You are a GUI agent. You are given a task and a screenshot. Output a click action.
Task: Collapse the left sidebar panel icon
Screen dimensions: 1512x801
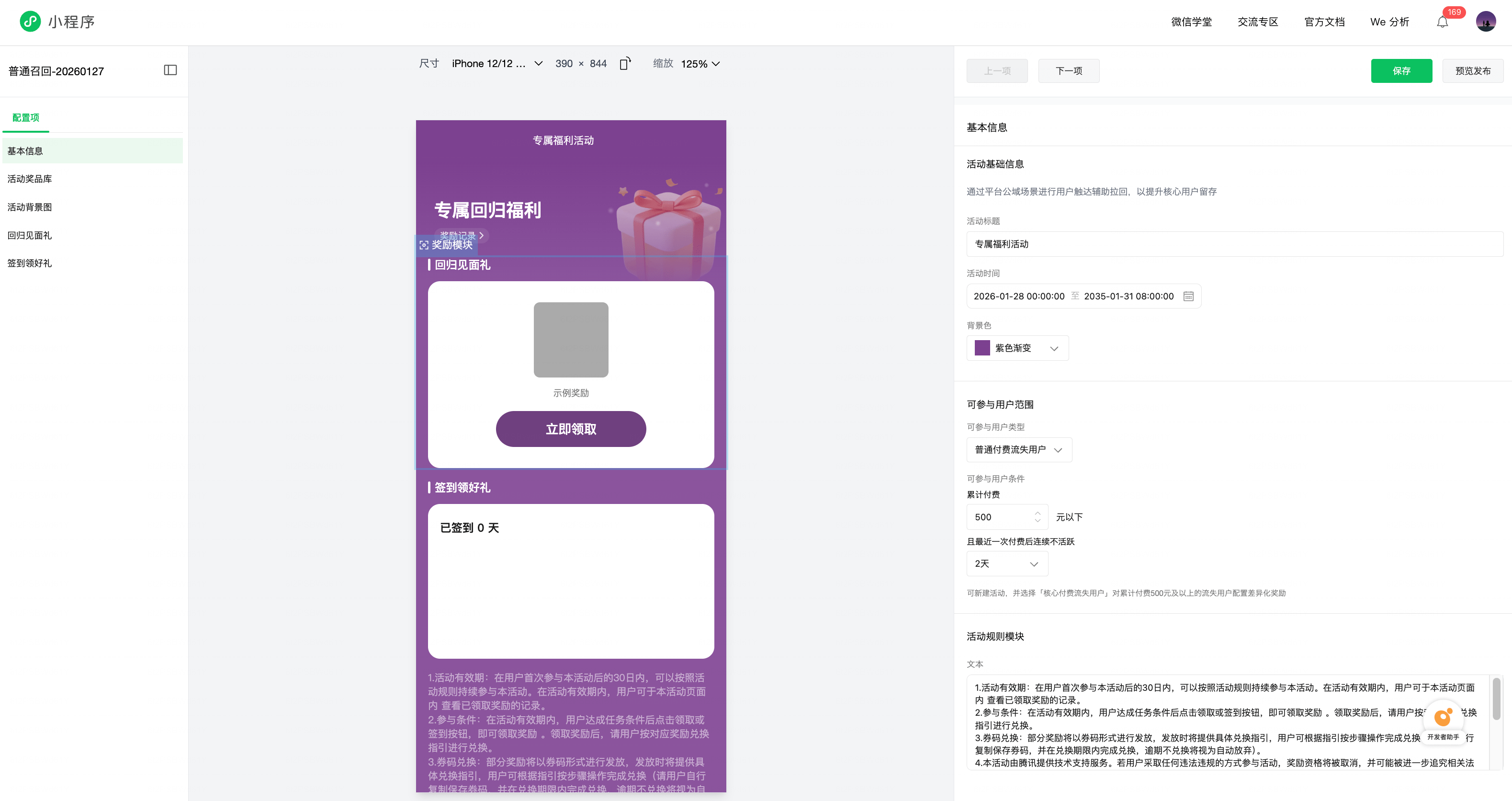170,70
